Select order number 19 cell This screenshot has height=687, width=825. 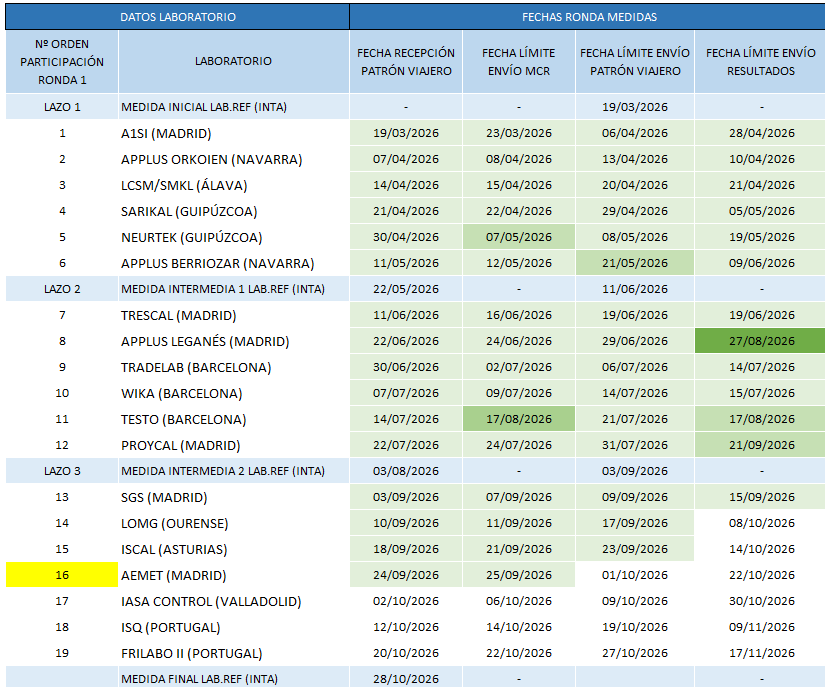[62, 653]
